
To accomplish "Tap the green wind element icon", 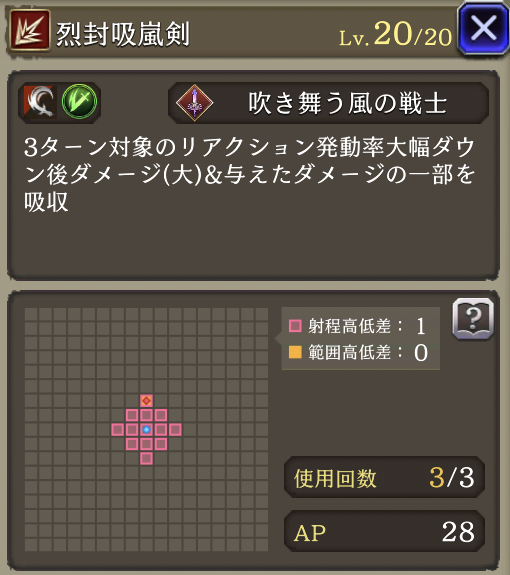I will pyautogui.click(x=80, y=102).
